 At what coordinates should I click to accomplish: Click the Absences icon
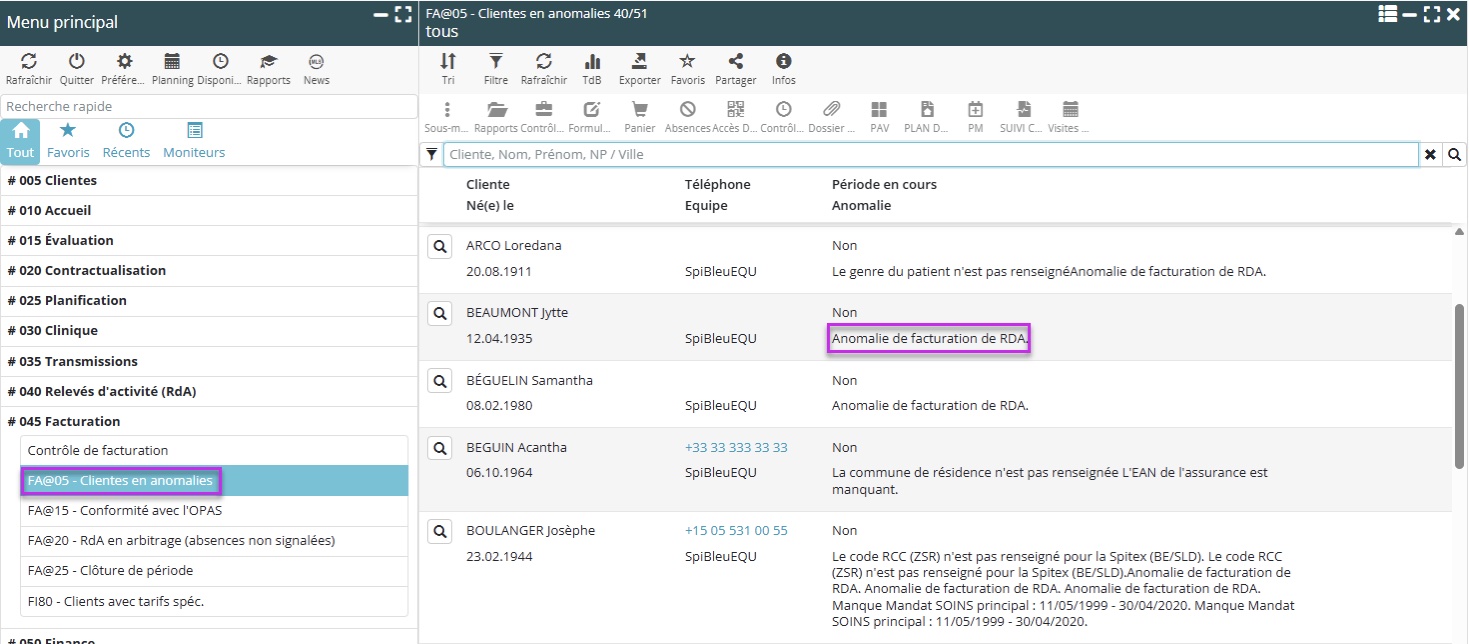687,110
